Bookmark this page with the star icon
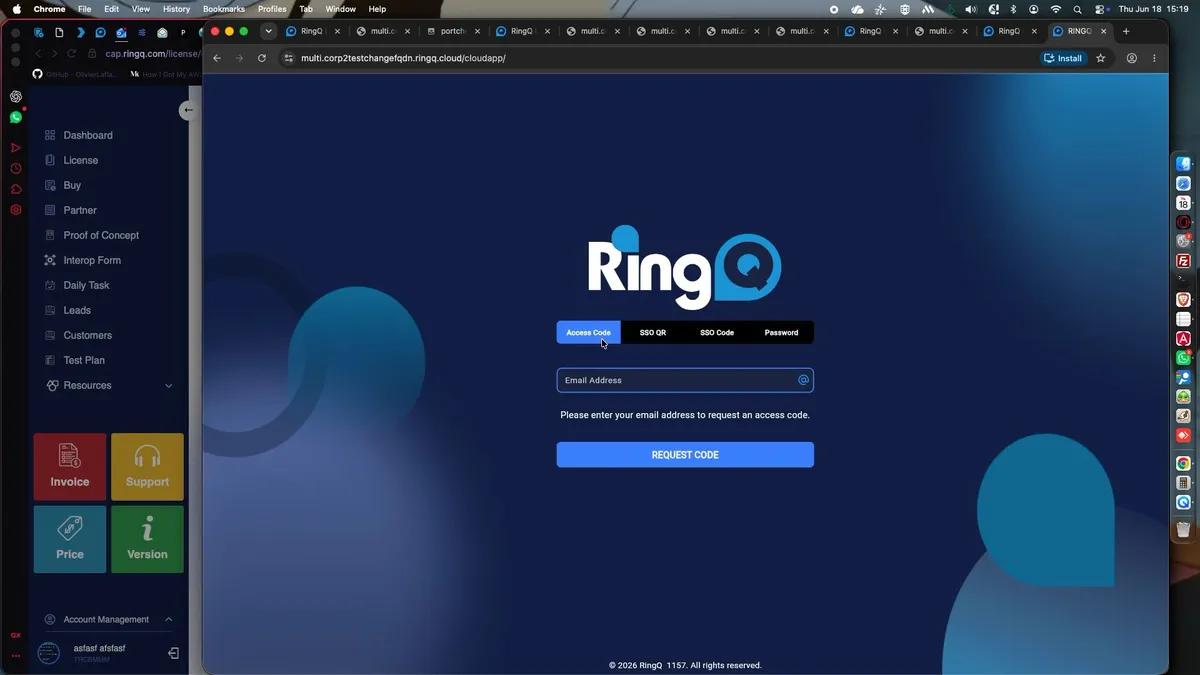The height and width of the screenshot is (675, 1200). [1101, 58]
